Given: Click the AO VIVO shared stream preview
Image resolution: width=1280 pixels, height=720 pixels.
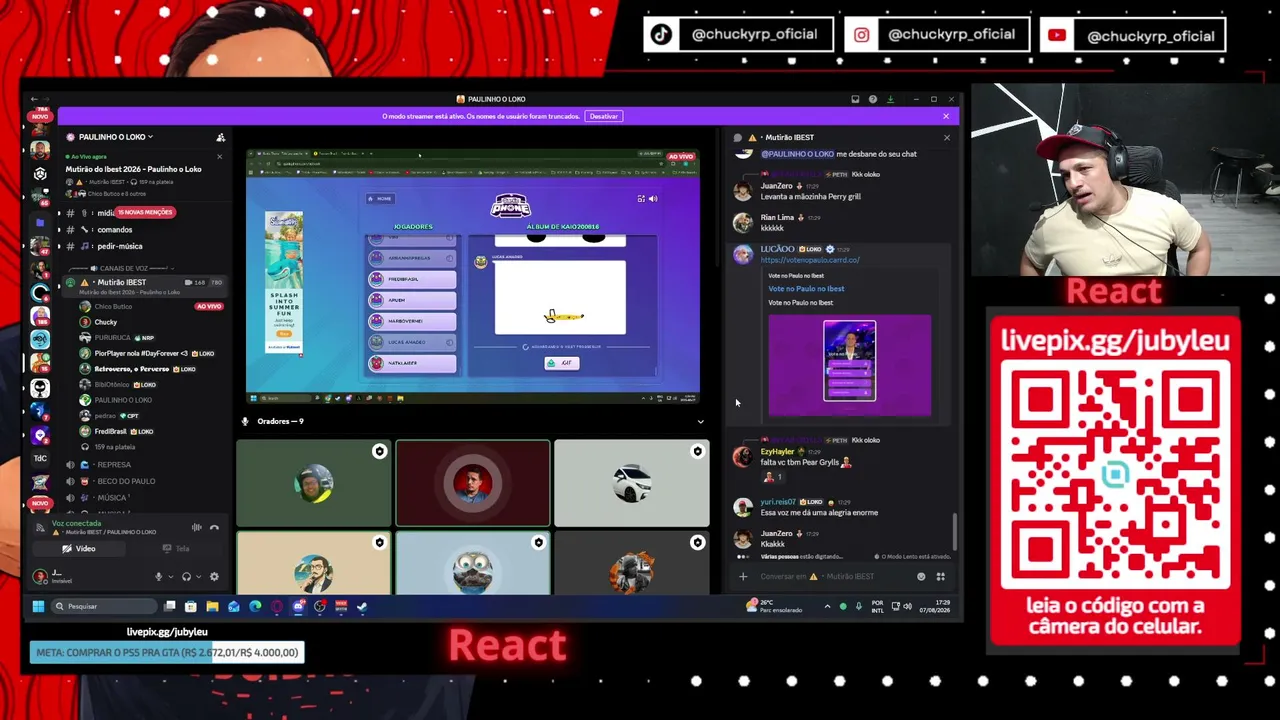Looking at the screenshot, I should point(473,277).
